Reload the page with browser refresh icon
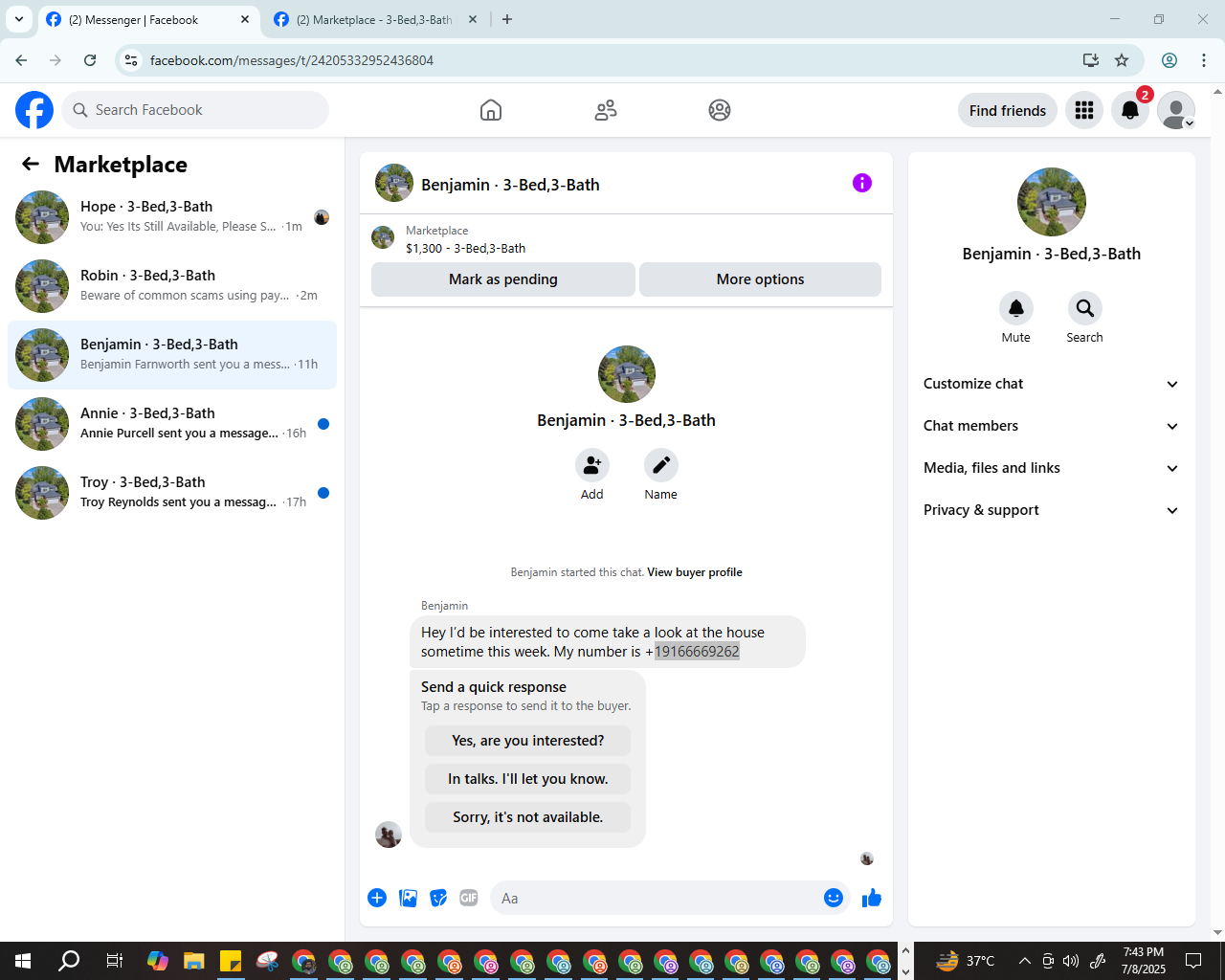This screenshot has width=1225, height=980. click(90, 60)
